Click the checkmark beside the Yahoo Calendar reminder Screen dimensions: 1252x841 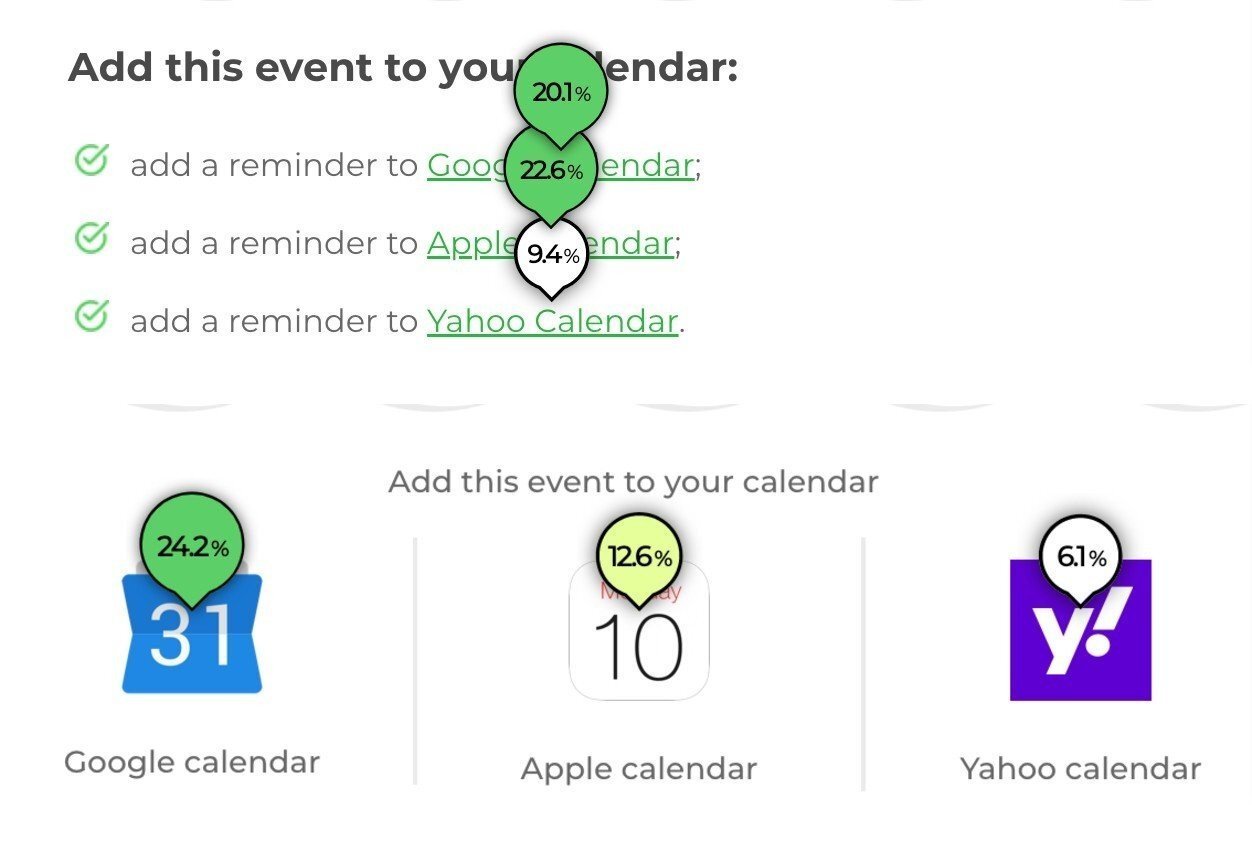(x=91, y=316)
